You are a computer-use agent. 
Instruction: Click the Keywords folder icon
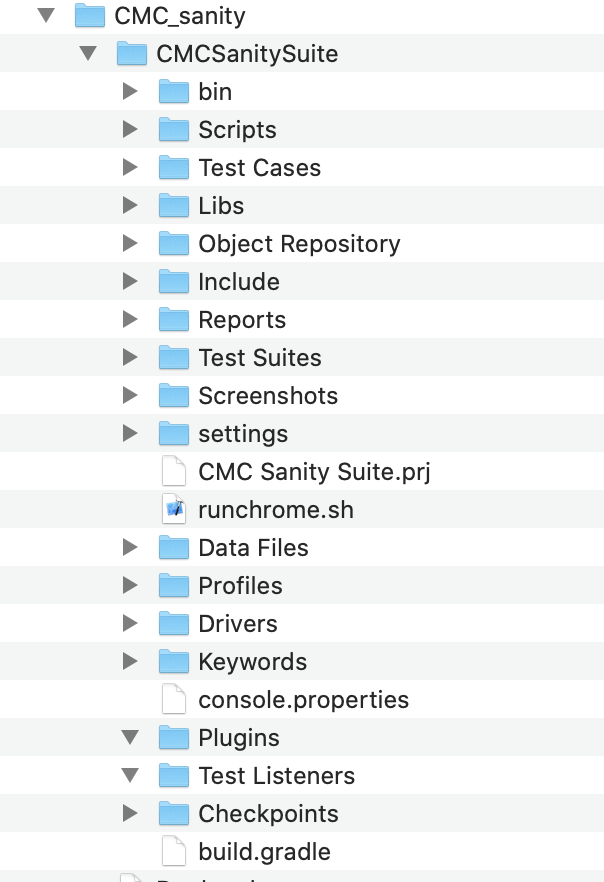coord(174,662)
